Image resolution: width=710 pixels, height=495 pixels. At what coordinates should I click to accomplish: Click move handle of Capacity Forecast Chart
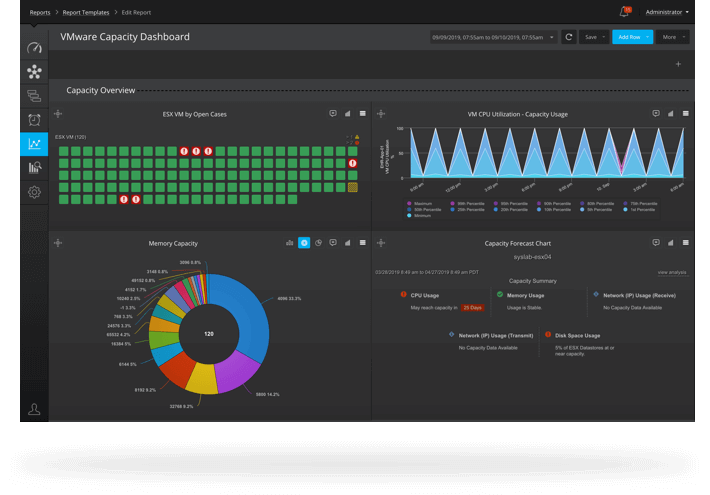click(381, 243)
